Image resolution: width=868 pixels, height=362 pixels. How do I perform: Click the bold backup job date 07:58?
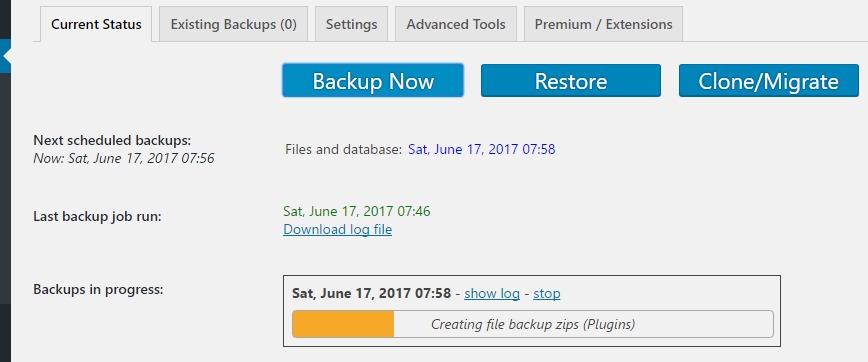371,293
